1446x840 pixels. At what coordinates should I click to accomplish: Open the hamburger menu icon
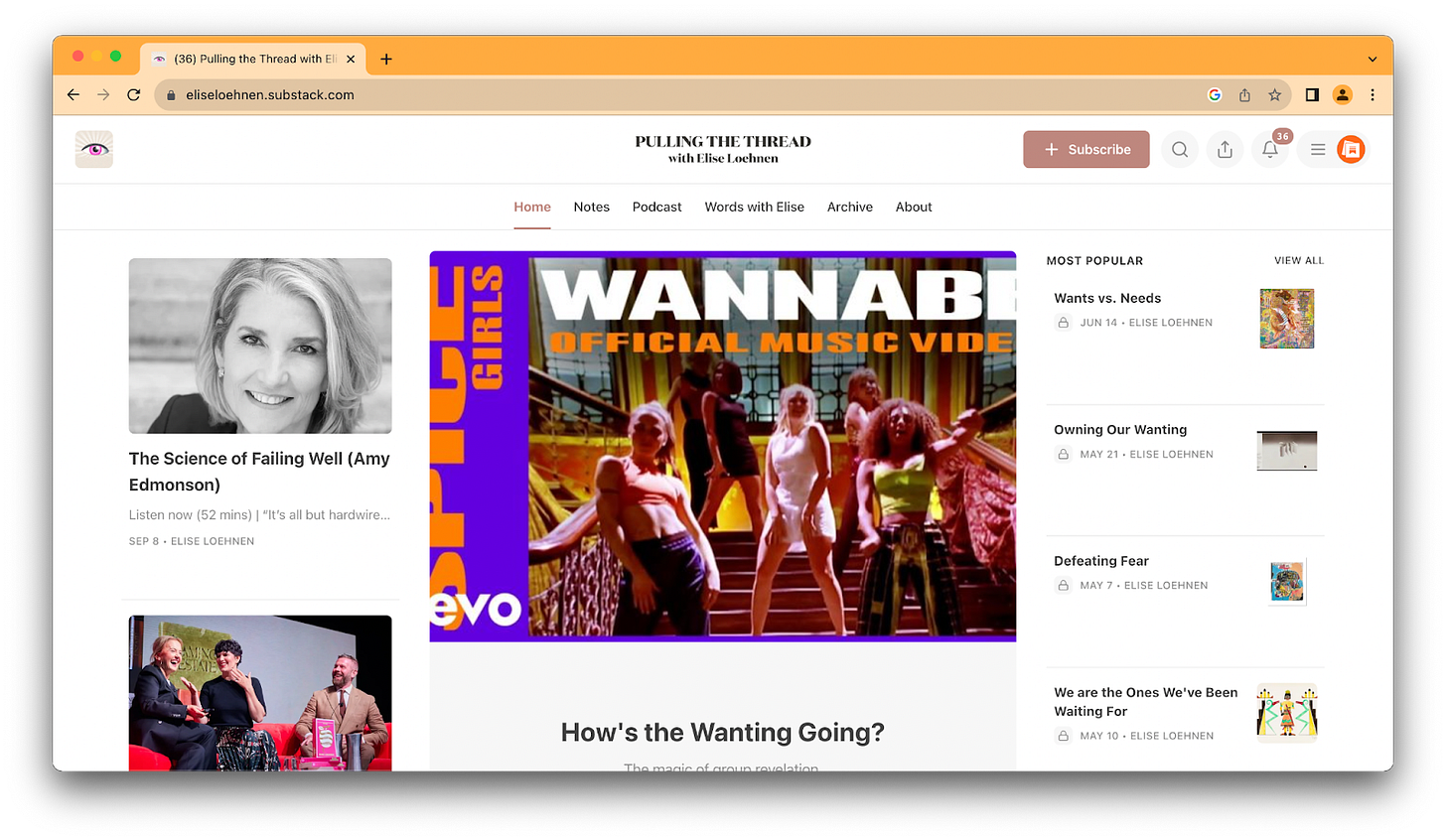1318,149
